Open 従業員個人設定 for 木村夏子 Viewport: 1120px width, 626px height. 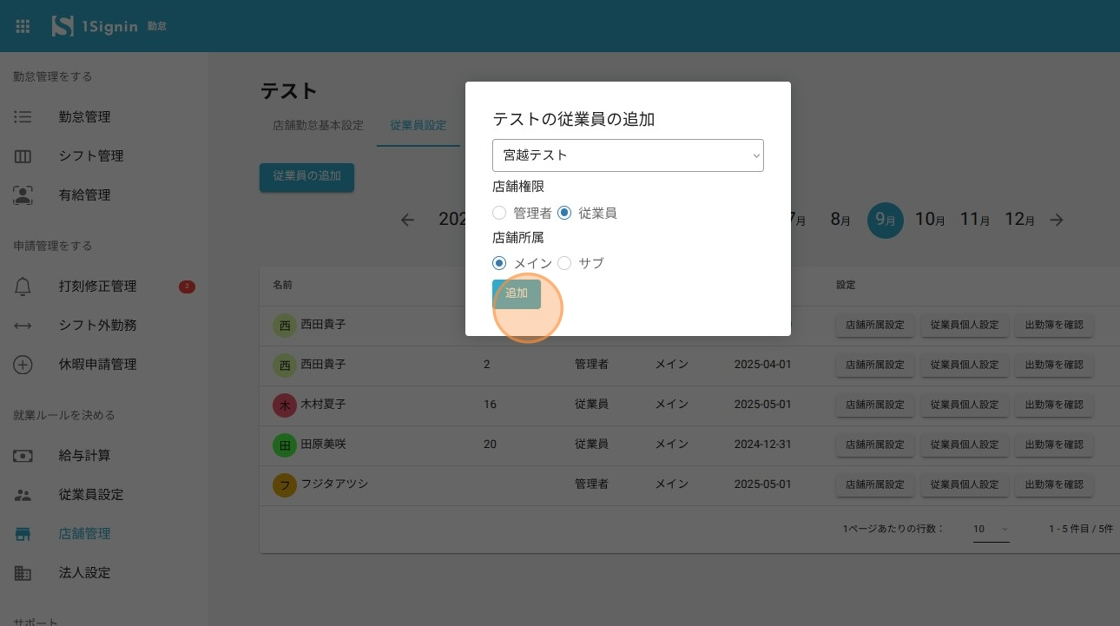[x=964, y=404]
